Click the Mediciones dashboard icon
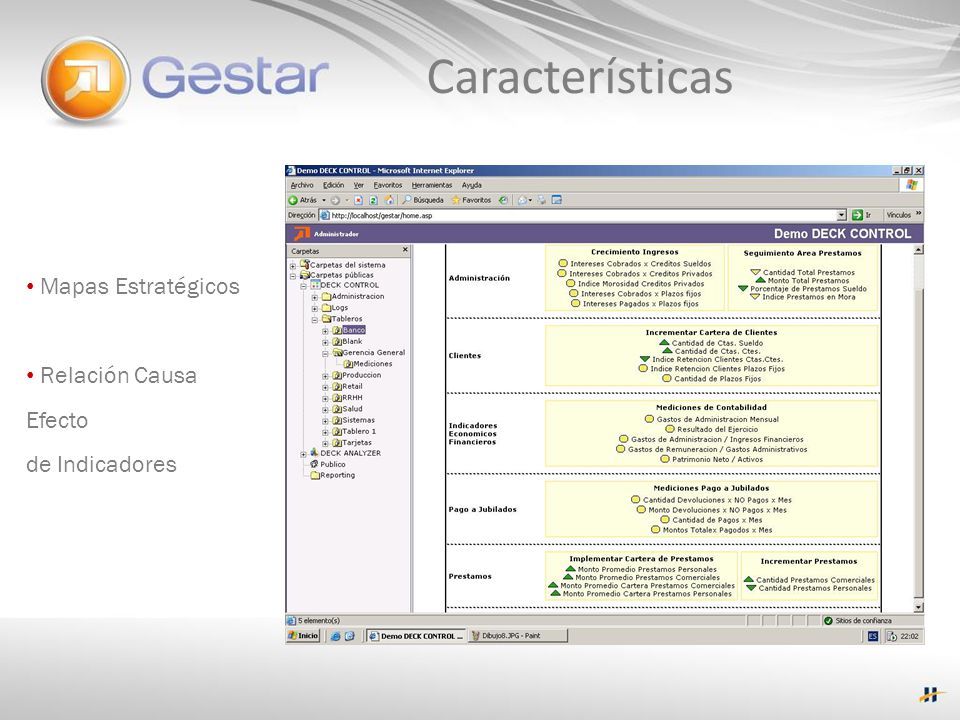The image size is (960, 720). click(x=348, y=364)
